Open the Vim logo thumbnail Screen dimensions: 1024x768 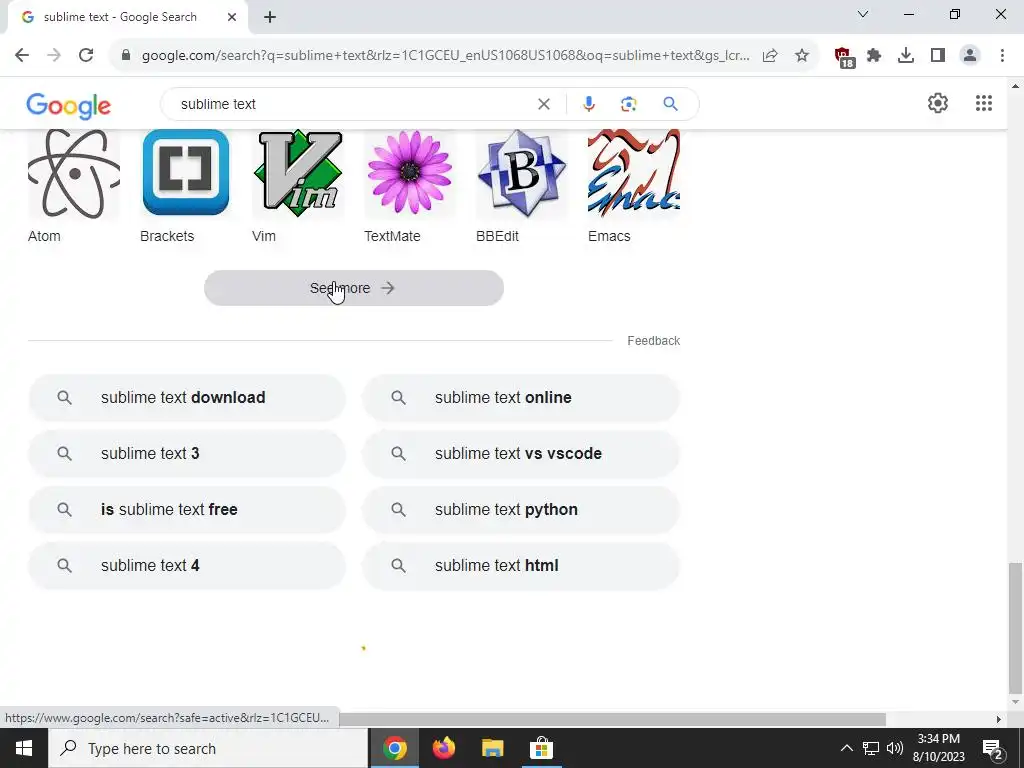tap(298, 173)
